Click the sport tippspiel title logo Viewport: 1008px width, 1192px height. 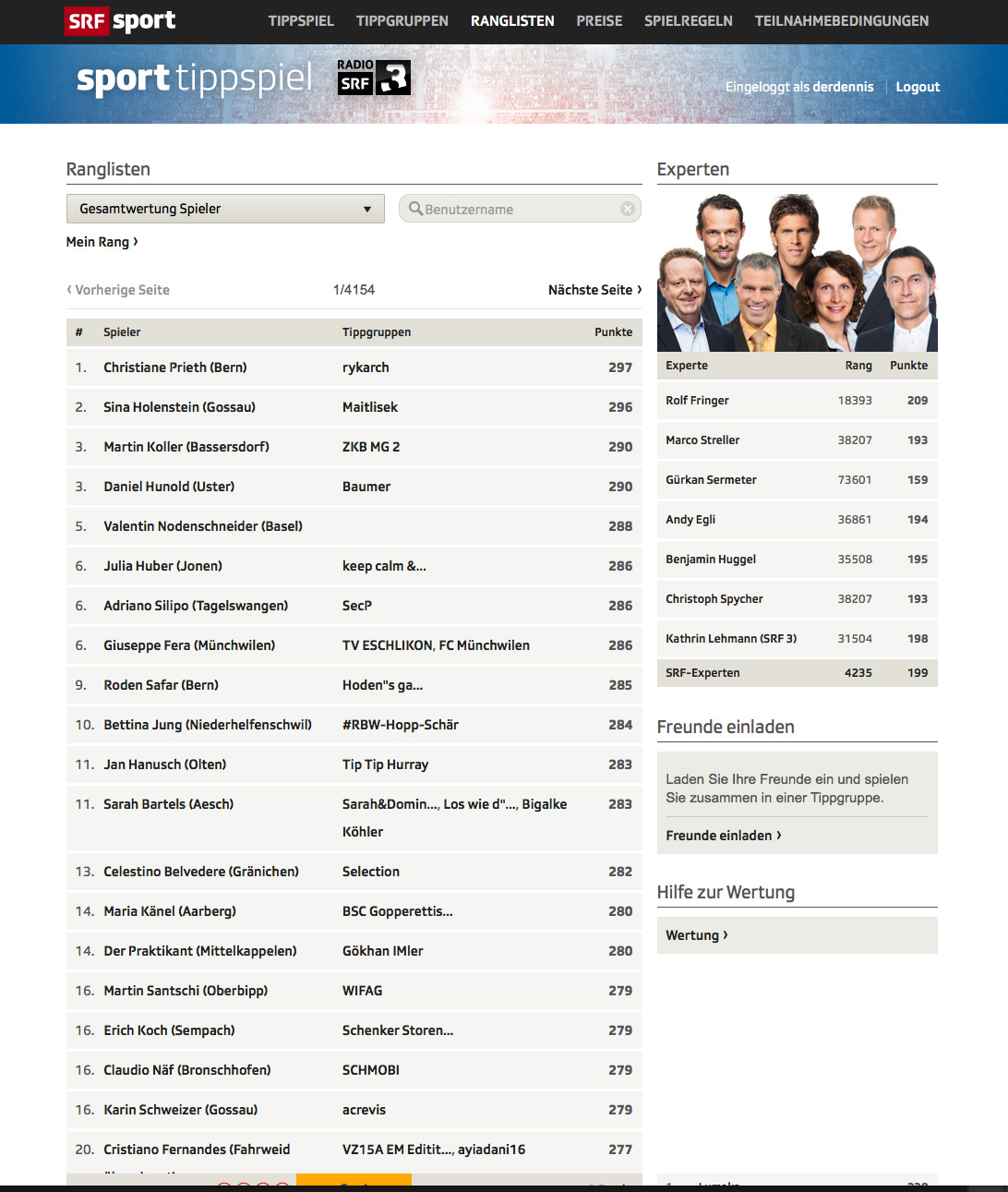[195, 79]
